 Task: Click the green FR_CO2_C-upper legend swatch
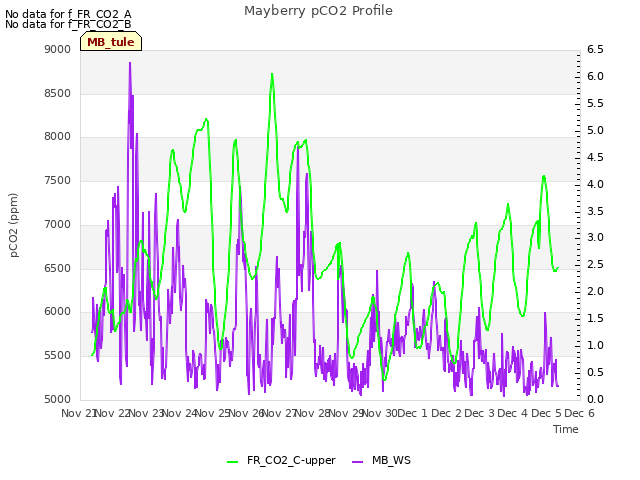click(232, 462)
